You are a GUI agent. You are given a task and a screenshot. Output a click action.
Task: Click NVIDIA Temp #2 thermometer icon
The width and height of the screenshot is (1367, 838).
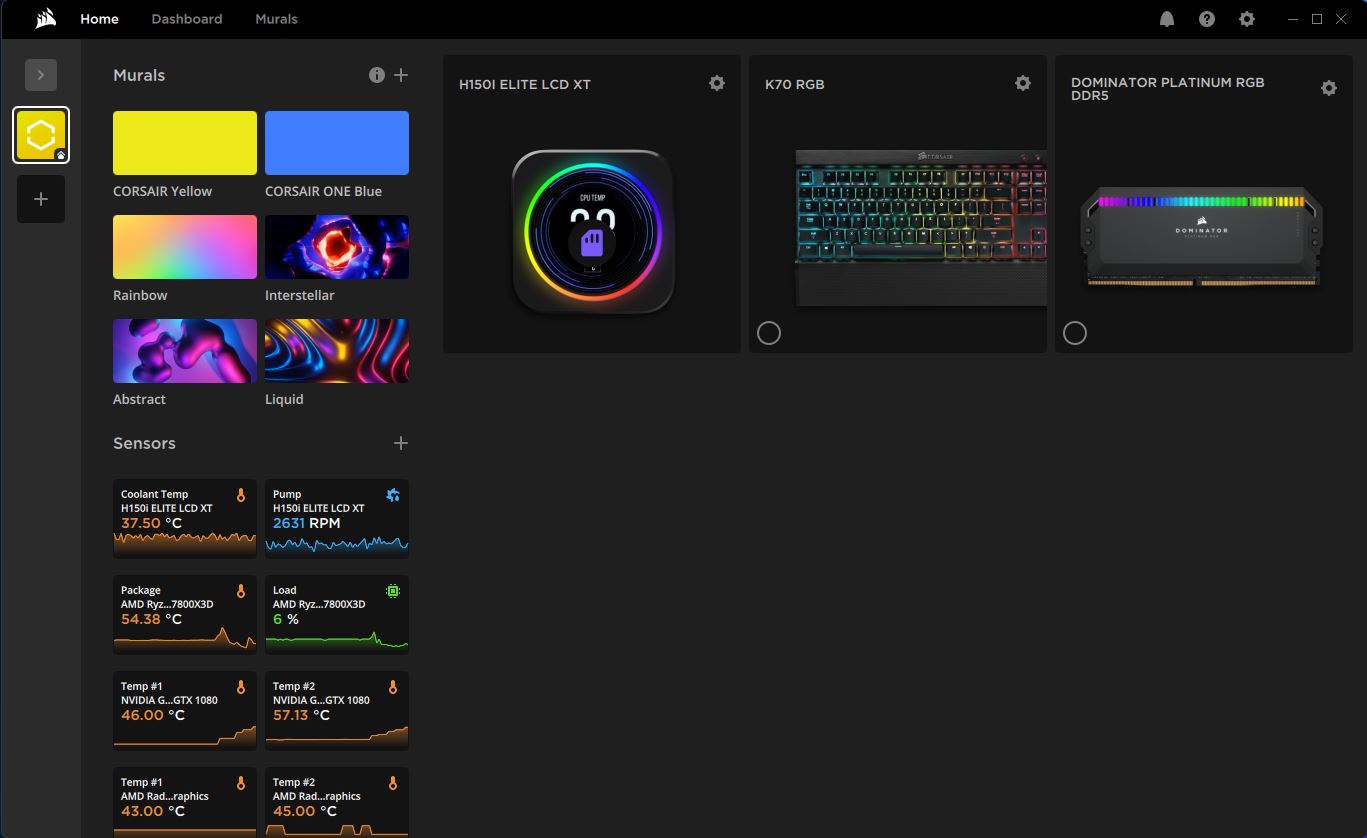[x=393, y=687]
